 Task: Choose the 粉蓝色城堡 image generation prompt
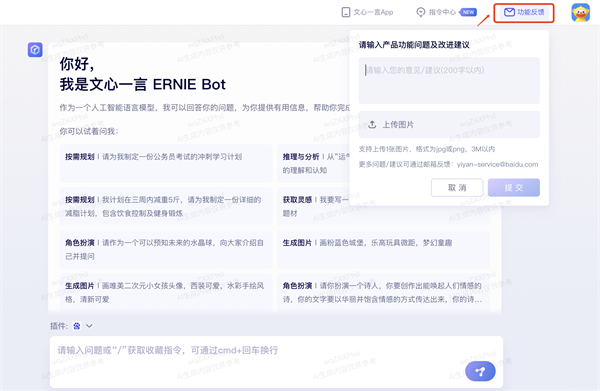(x=383, y=249)
